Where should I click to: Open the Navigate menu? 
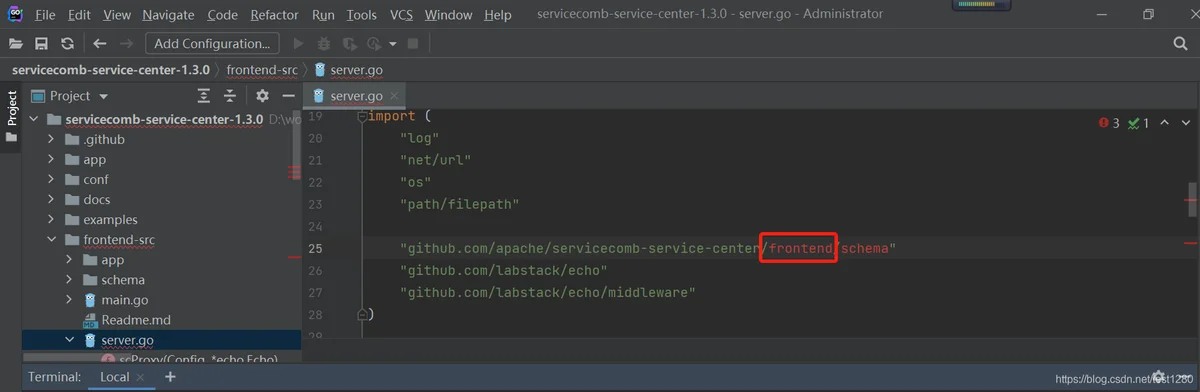169,15
